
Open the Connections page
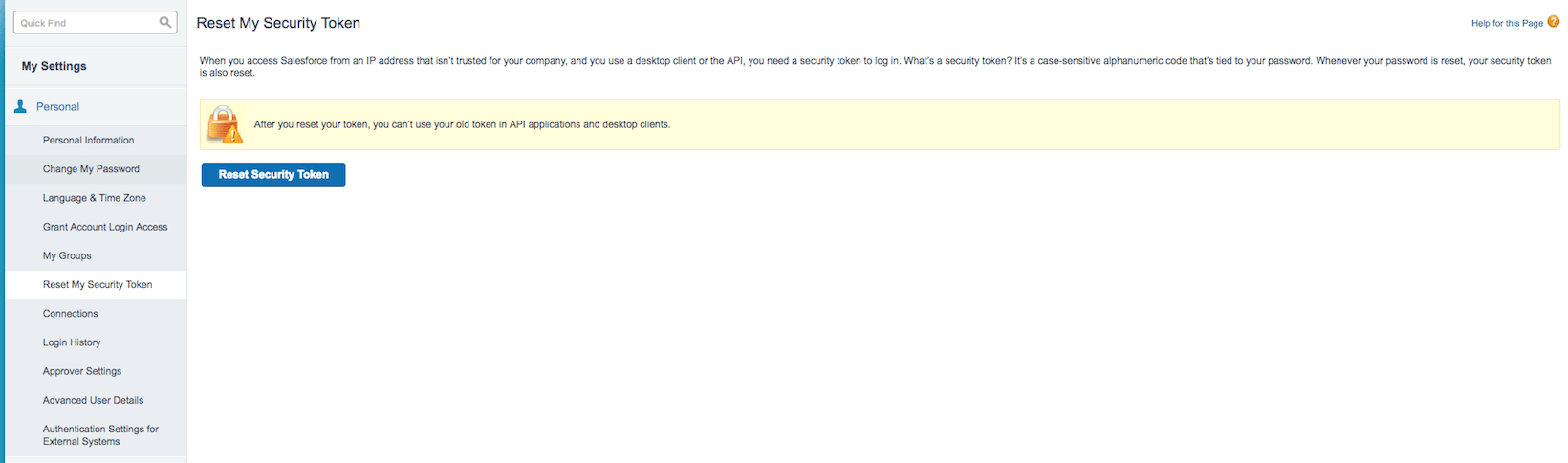tap(70, 314)
